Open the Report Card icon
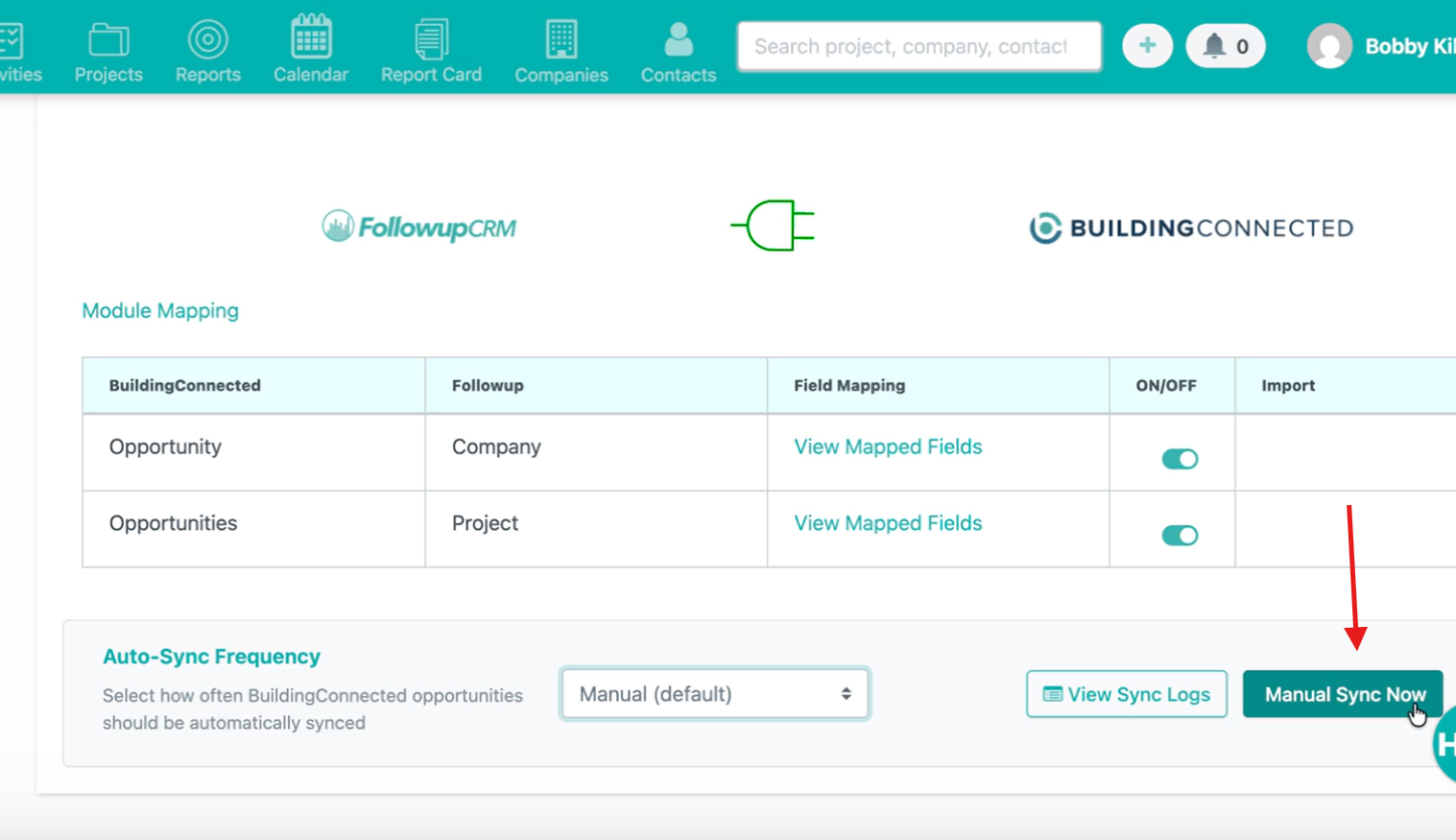The width and height of the screenshot is (1456, 840). (x=431, y=40)
